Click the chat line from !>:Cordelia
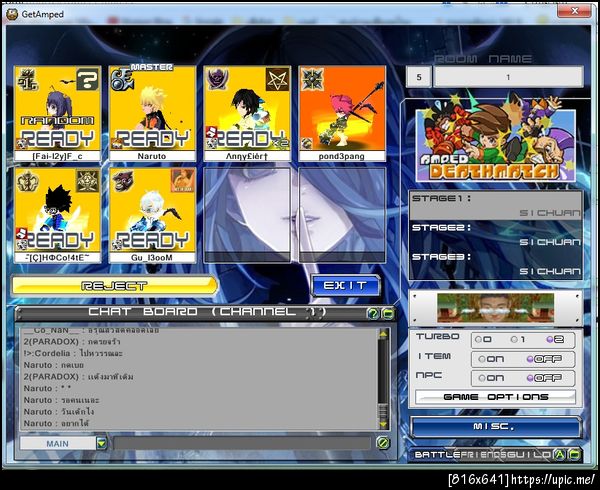Screen dimensions: 600x490 (73, 353)
